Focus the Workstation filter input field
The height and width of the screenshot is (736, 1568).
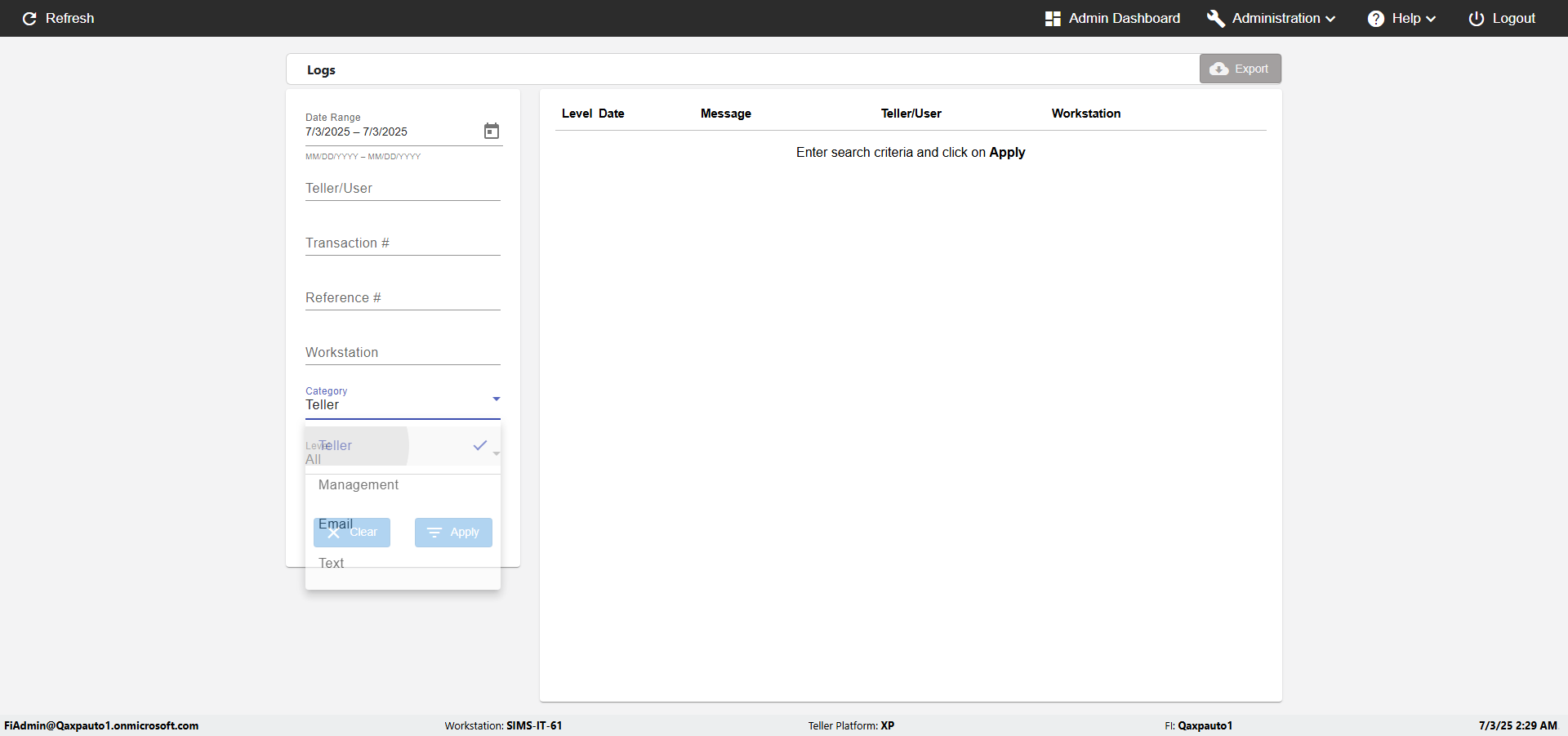(x=403, y=352)
